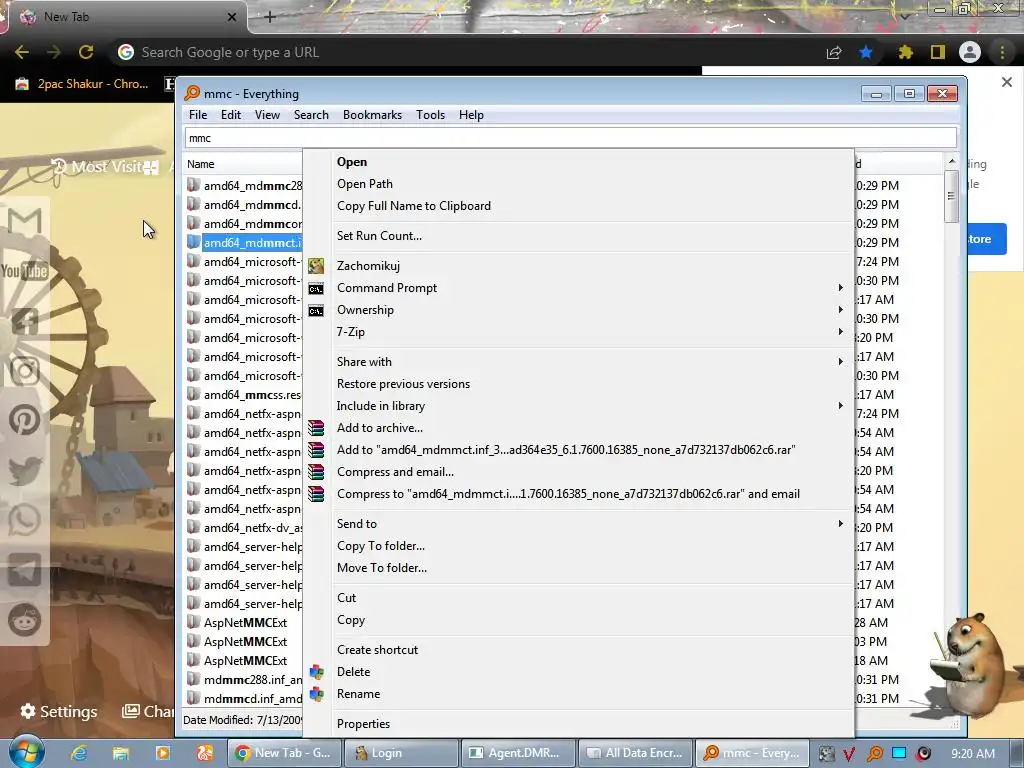Open the Help menu in Everything
The width and height of the screenshot is (1024, 768).
(x=471, y=115)
